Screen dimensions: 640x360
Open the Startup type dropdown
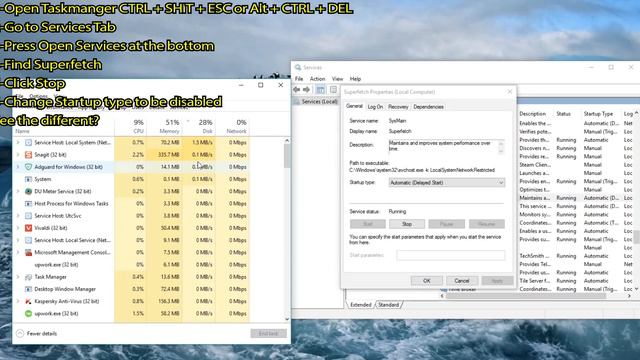pyautogui.click(x=447, y=182)
